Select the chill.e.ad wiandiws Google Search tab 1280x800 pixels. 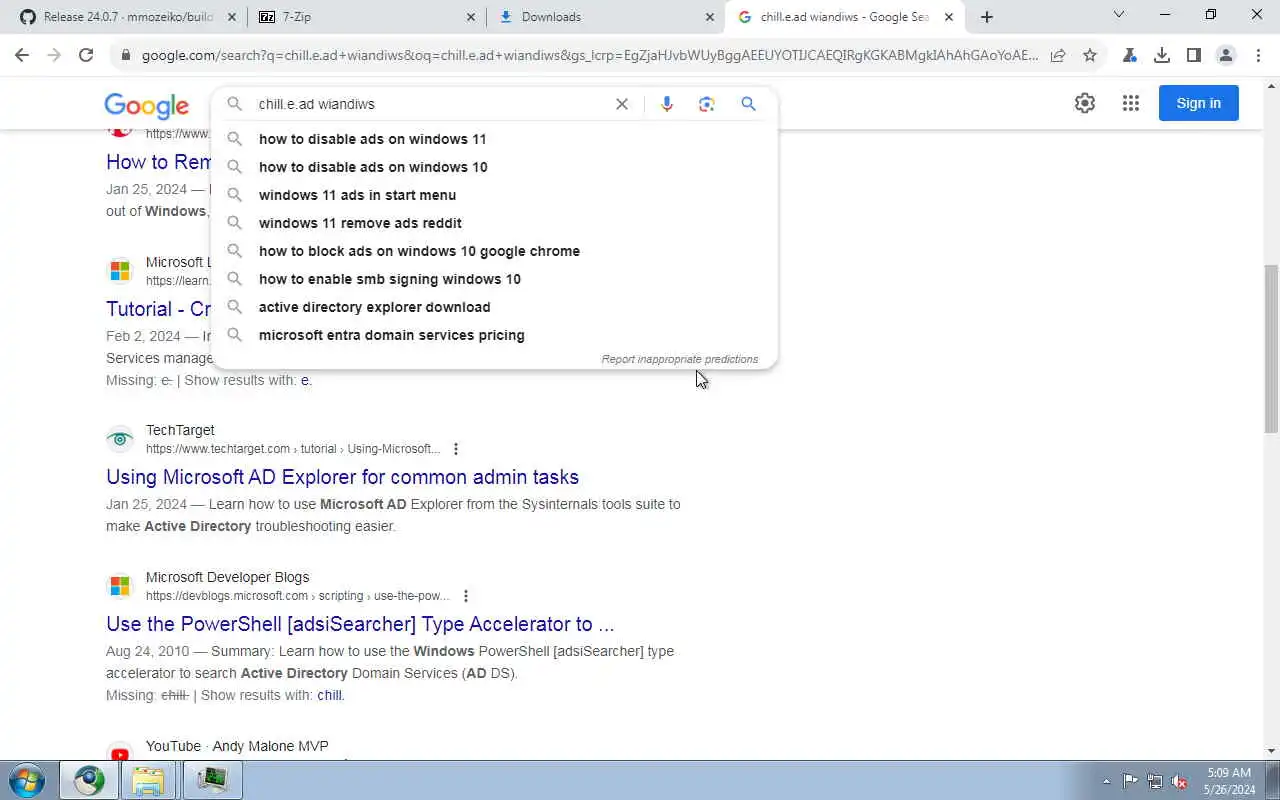coord(846,17)
